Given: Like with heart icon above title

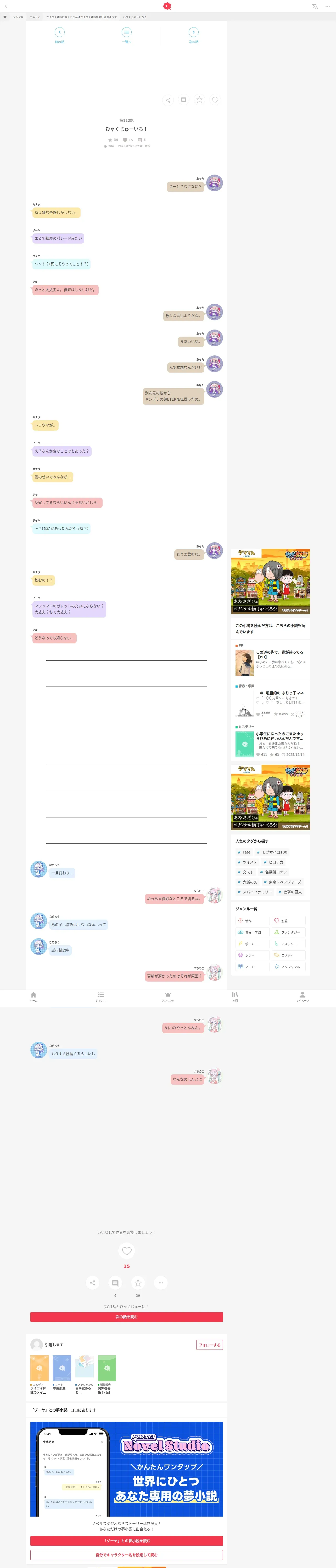Looking at the screenshot, I should tap(215, 100).
